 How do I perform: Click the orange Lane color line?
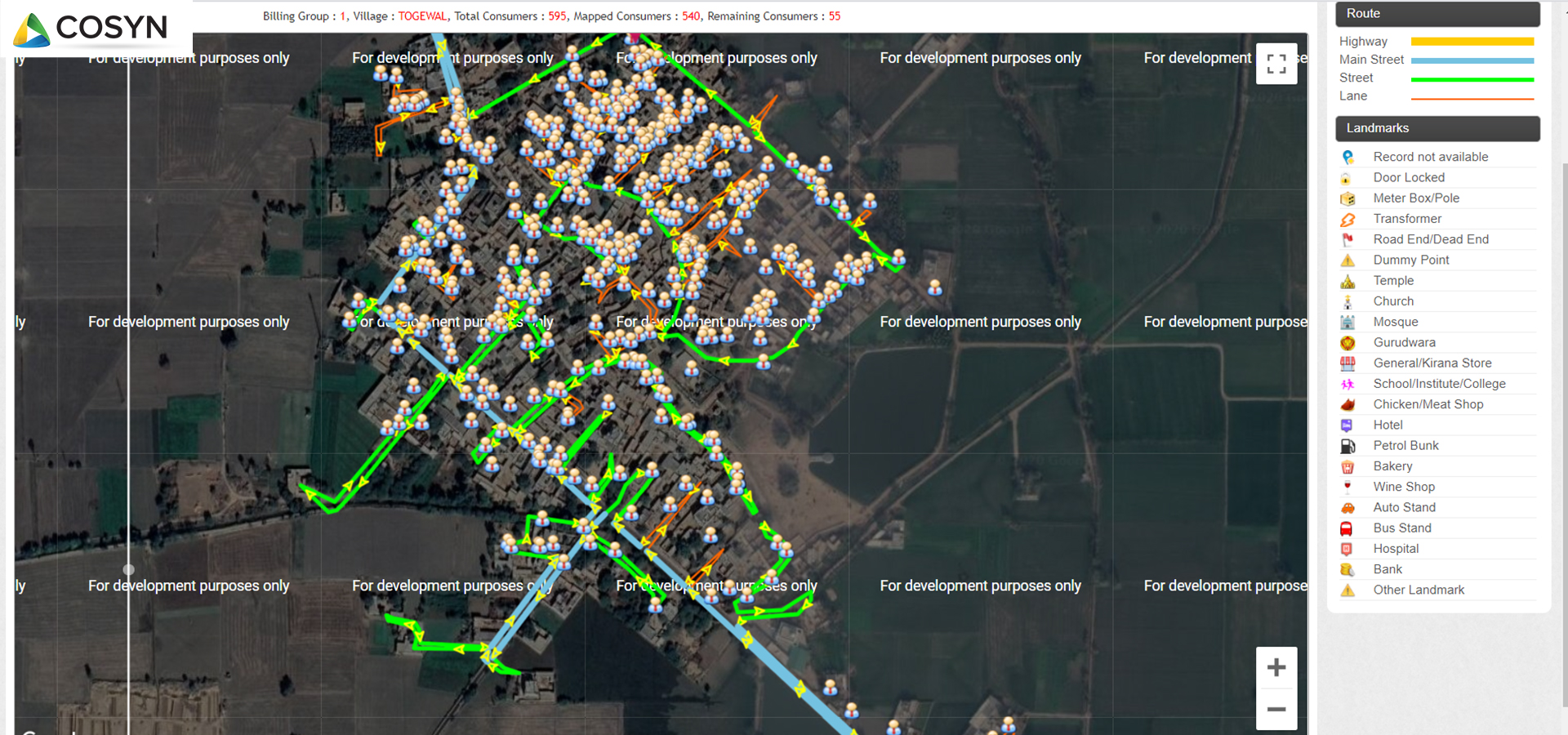click(1472, 98)
